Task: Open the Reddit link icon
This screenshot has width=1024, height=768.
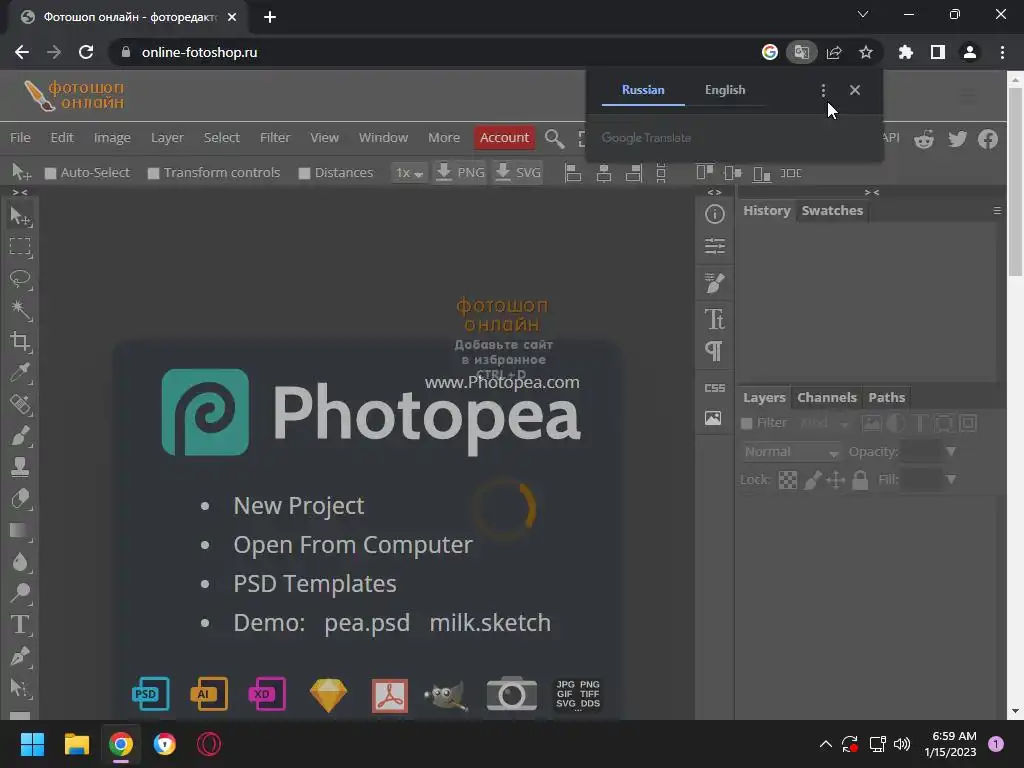Action: [924, 138]
